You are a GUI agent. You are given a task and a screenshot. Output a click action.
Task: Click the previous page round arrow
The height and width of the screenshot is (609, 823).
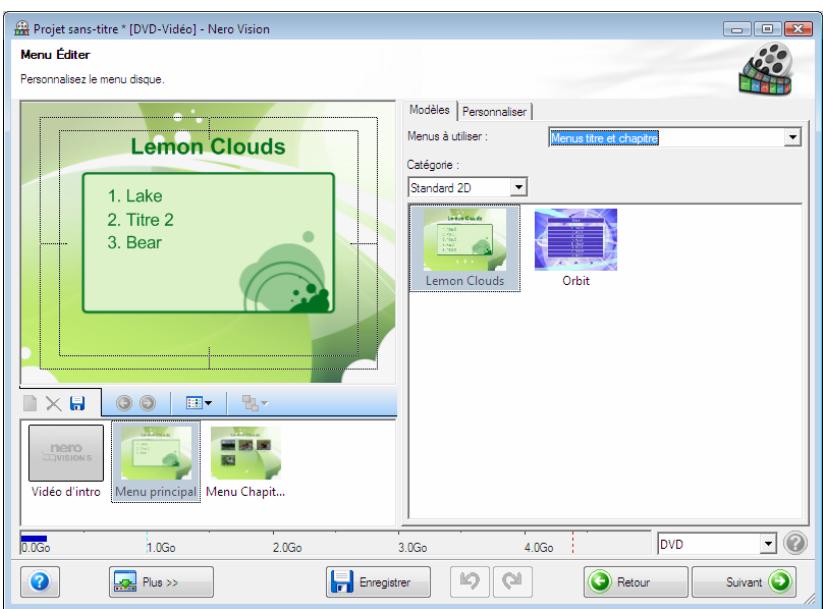click(124, 403)
